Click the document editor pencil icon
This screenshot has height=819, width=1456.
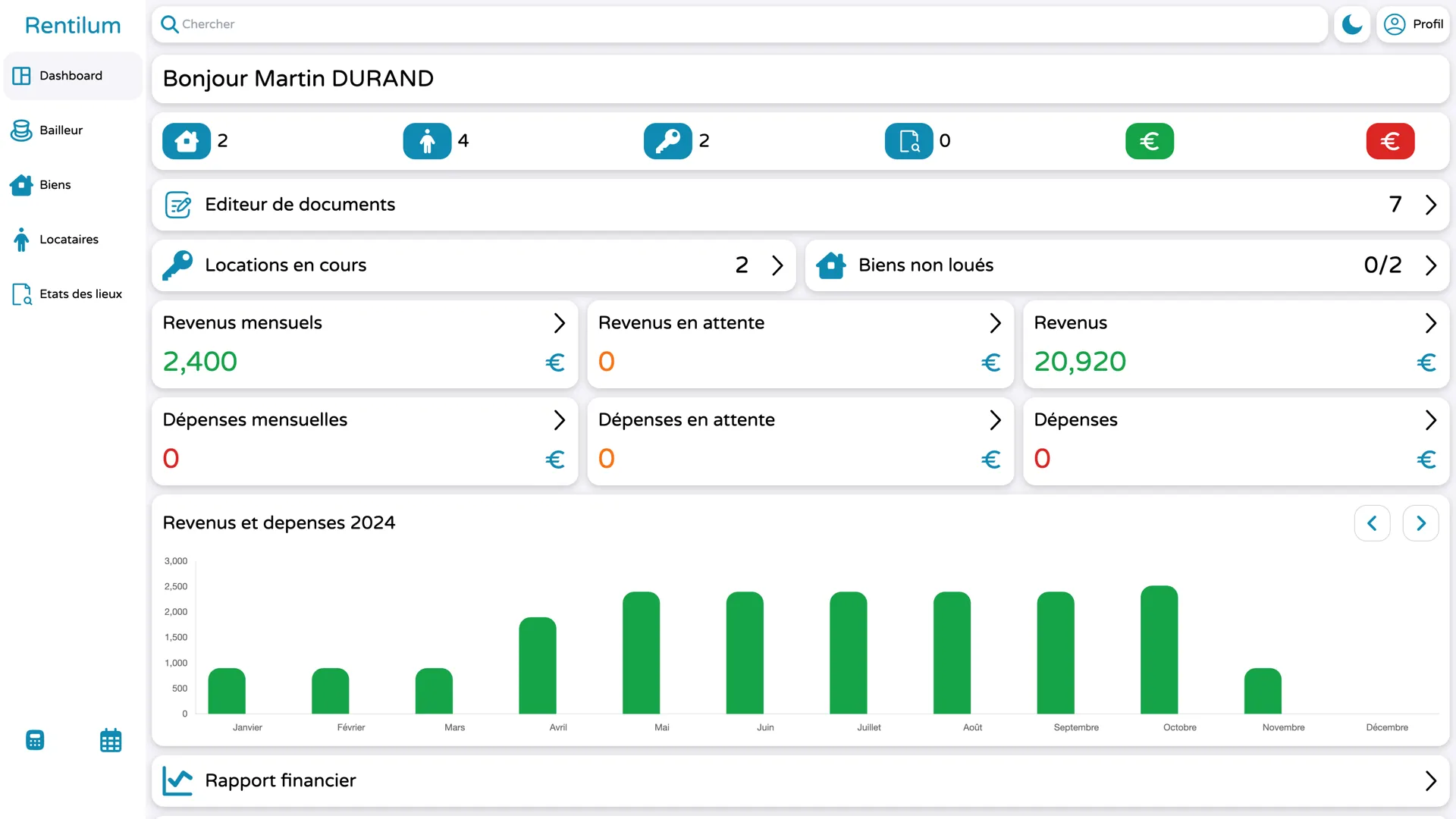click(178, 205)
